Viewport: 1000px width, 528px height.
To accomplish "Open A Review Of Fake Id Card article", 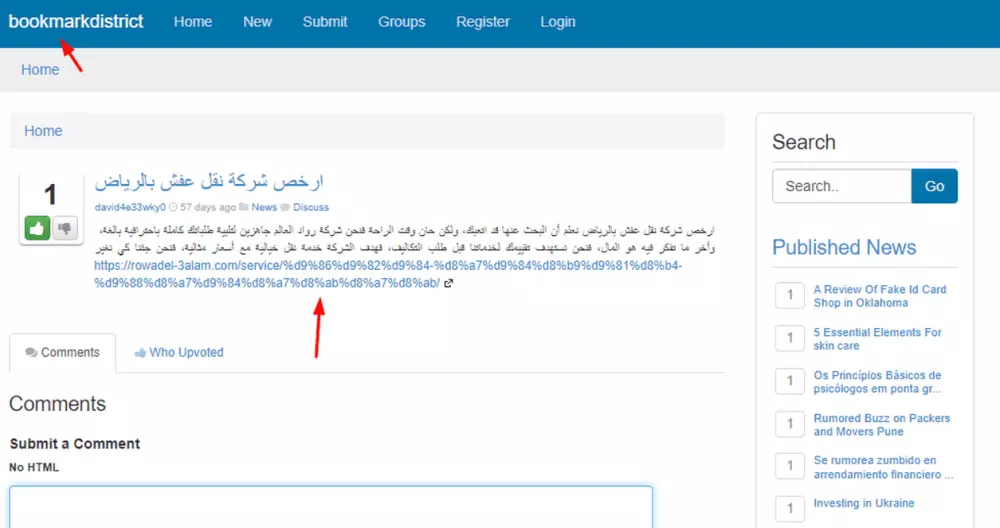I will [x=879, y=296].
